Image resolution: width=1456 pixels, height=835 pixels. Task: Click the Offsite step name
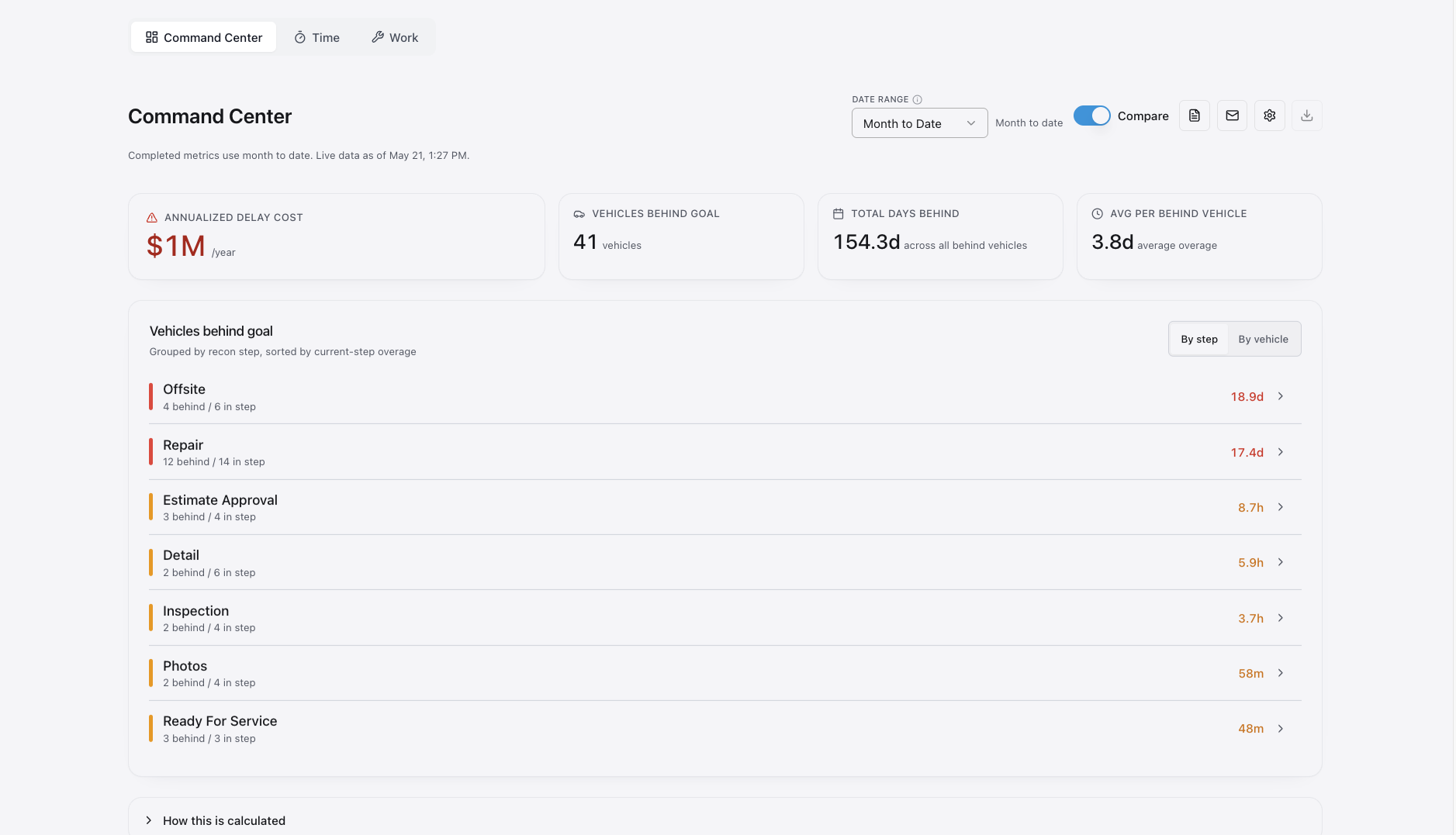point(185,389)
